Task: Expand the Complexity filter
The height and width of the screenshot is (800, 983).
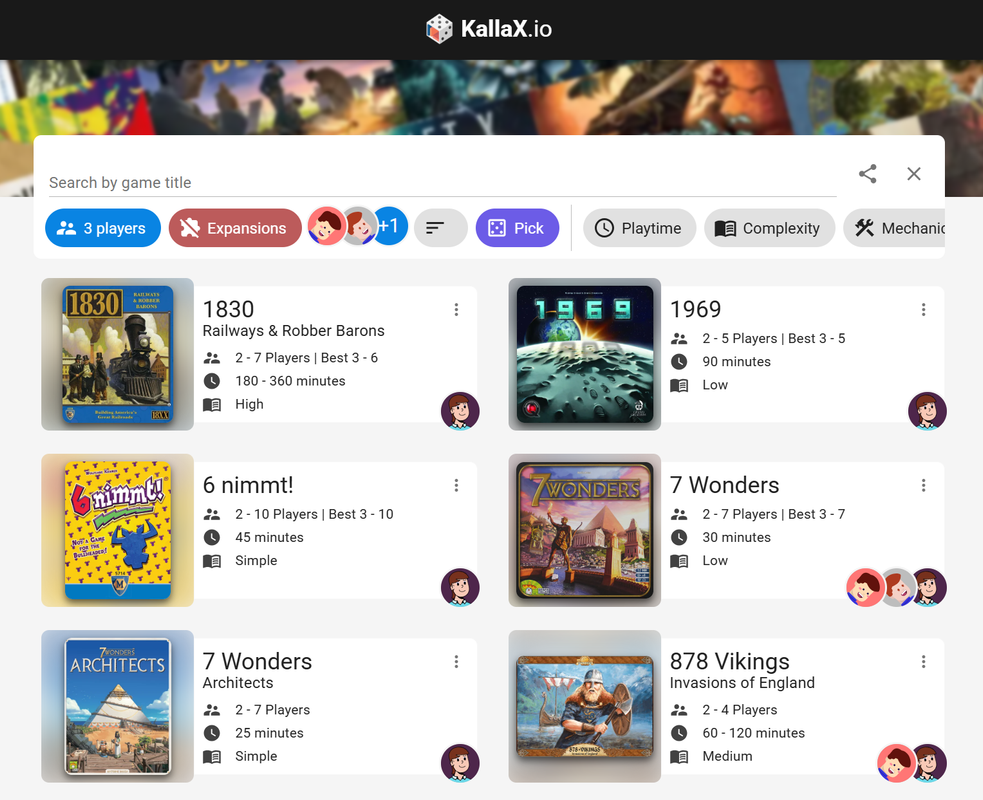Action: coord(769,228)
